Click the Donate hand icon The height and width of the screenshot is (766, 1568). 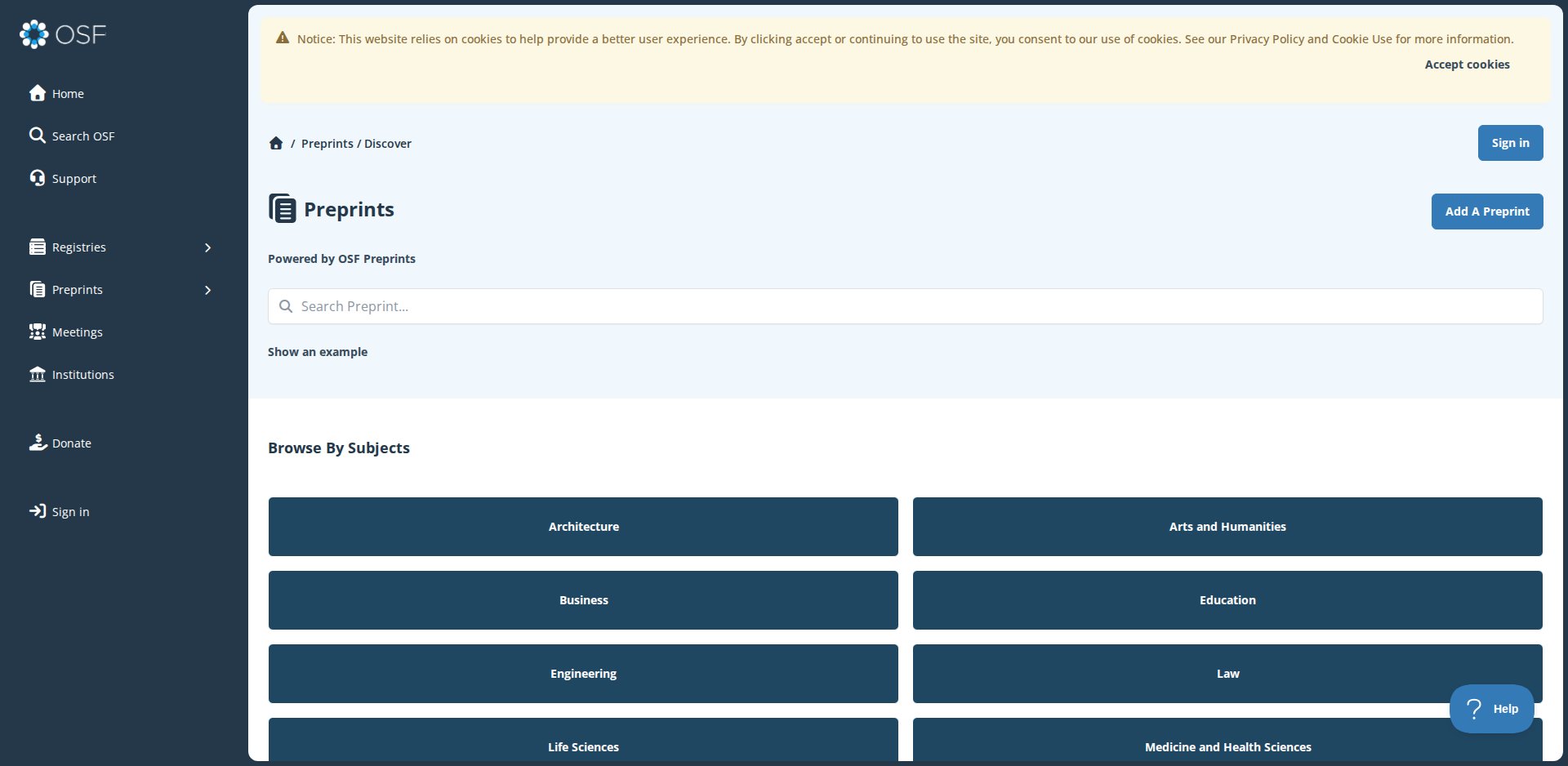38,443
